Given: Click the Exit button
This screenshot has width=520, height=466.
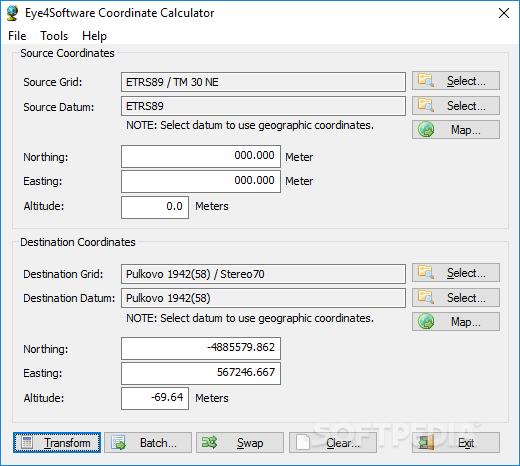Looking at the screenshot, I should [456, 443].
